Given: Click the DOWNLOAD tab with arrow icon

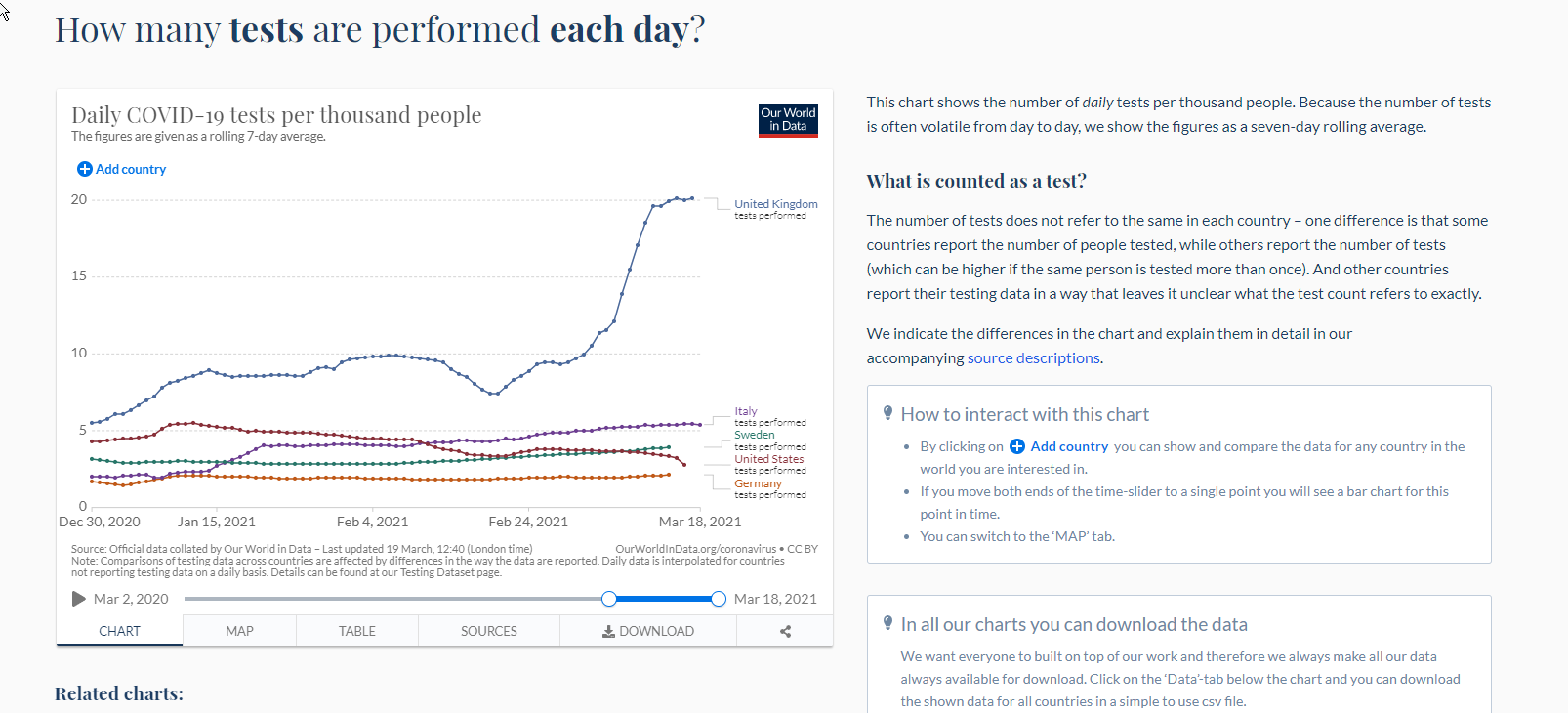Looking at the screenshot, I should [x=648, y=631].
